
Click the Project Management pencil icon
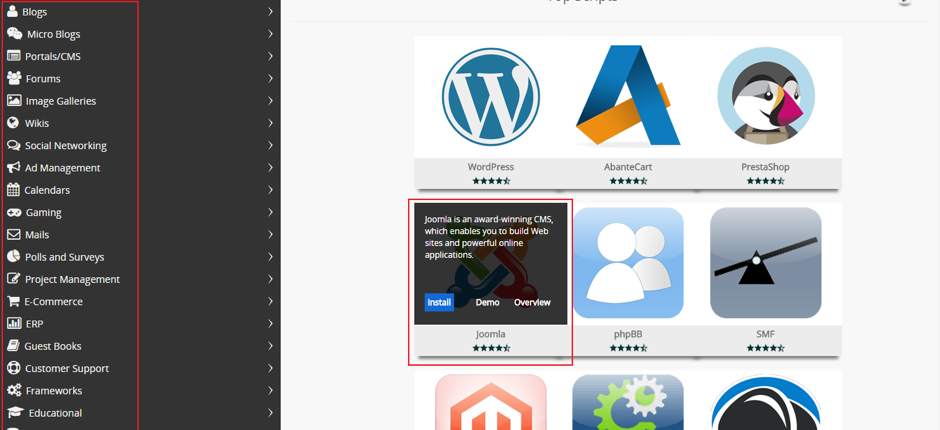click(x=13, y=278)
